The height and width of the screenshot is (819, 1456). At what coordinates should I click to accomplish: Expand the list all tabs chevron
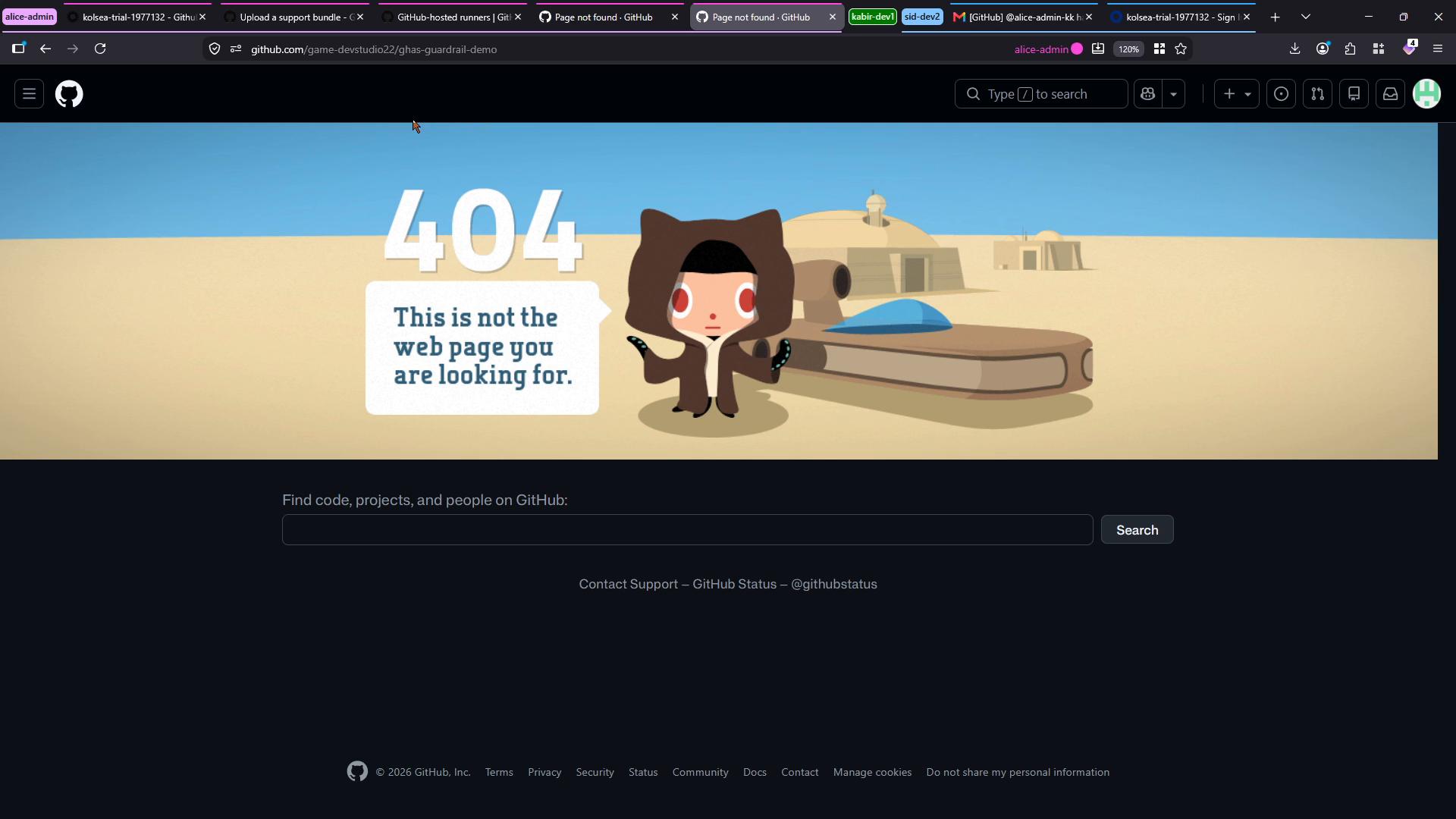point(1305,17)
